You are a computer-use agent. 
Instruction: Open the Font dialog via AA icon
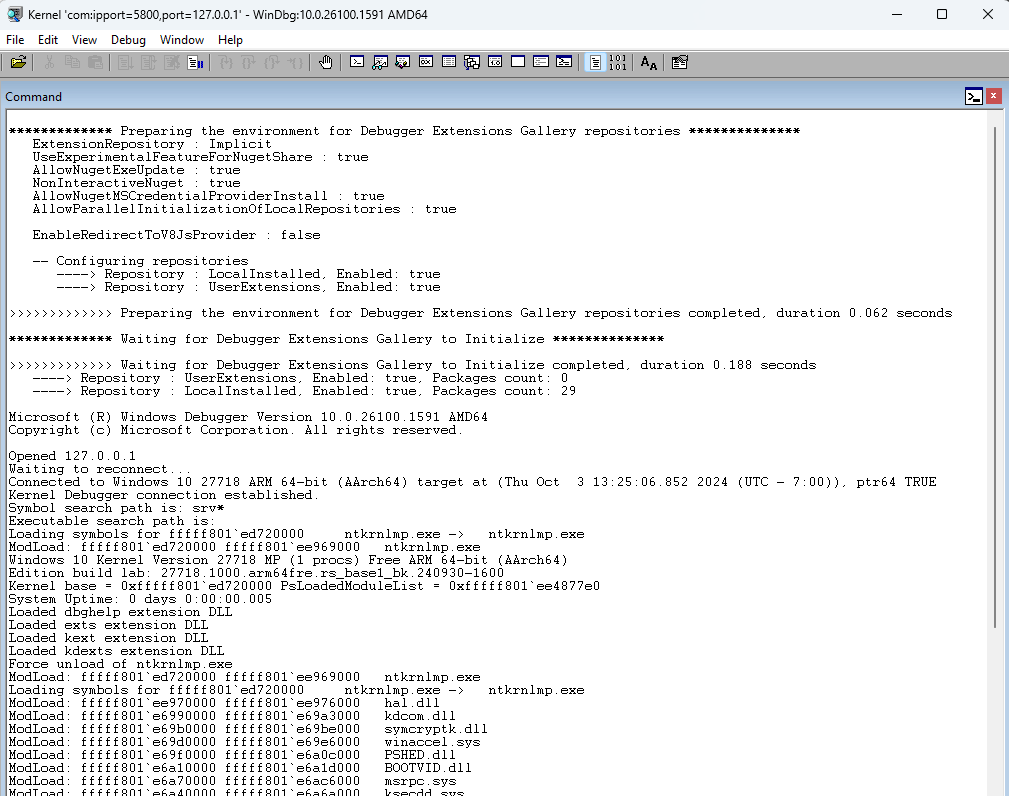[649, 62]
